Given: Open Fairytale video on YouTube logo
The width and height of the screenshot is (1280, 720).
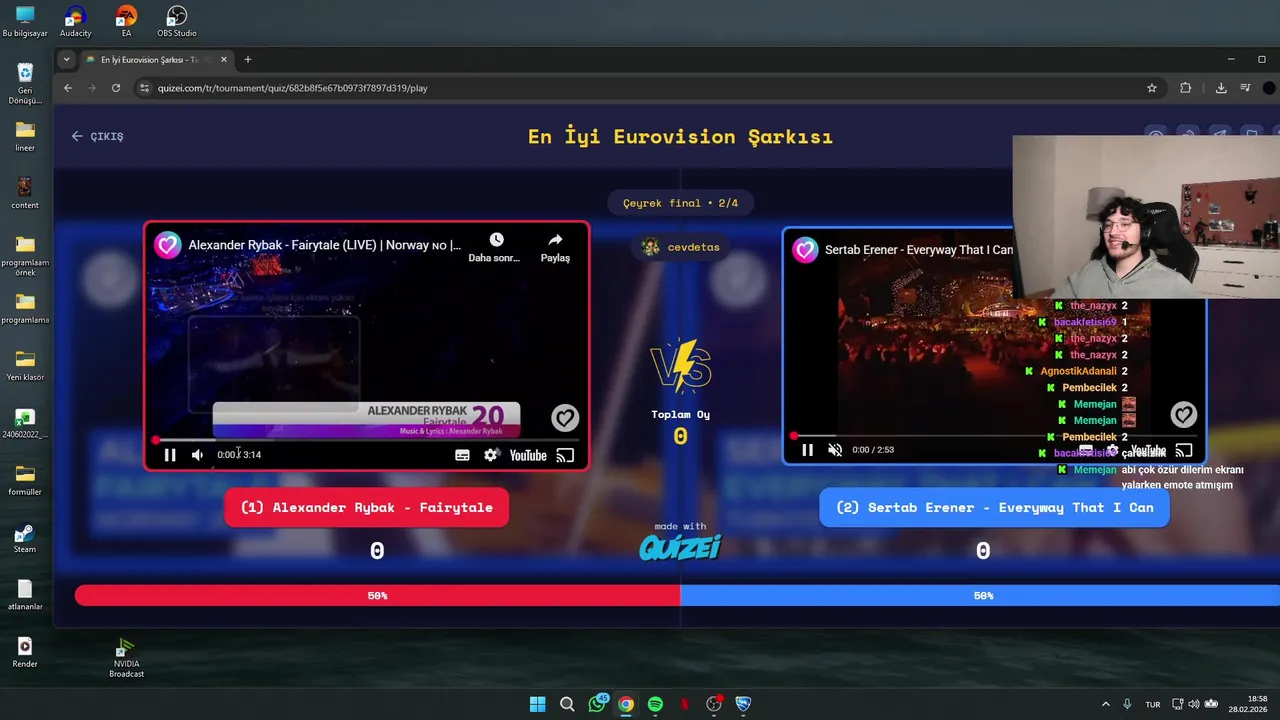Looking at the screenshot, I should 528,455.
